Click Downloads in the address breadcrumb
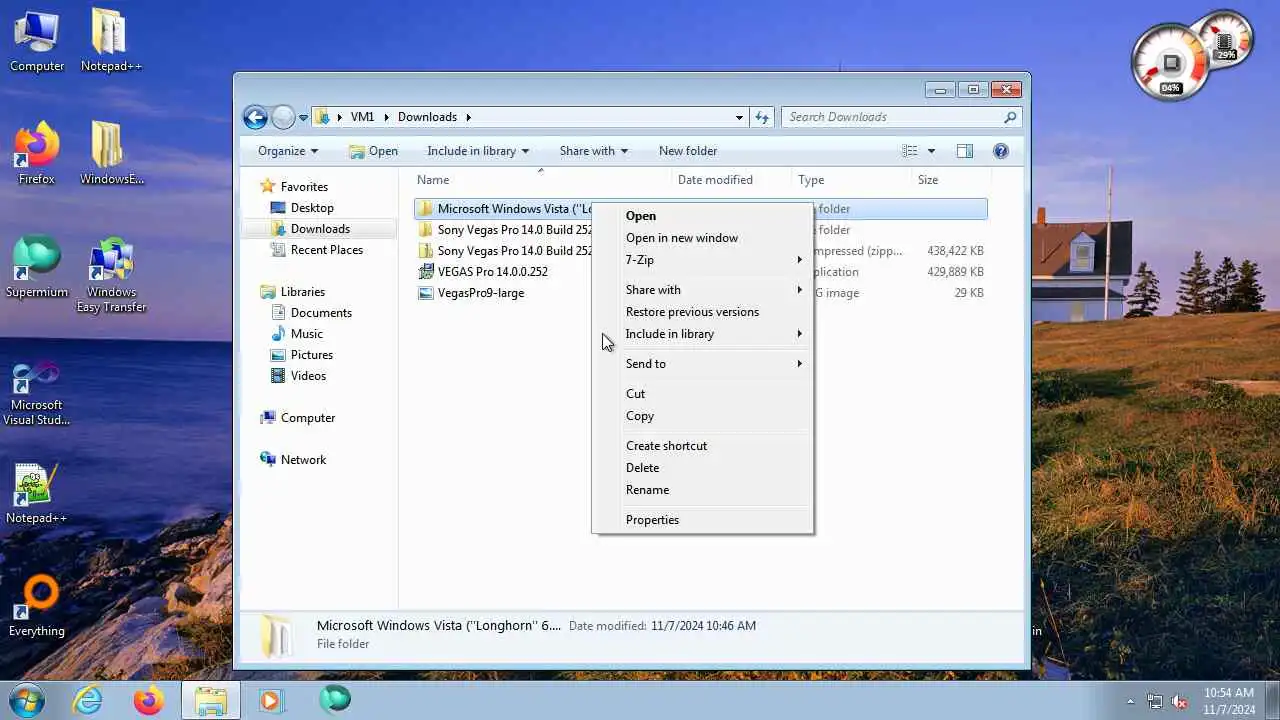The image size is (1280, 720). (427, 117)
